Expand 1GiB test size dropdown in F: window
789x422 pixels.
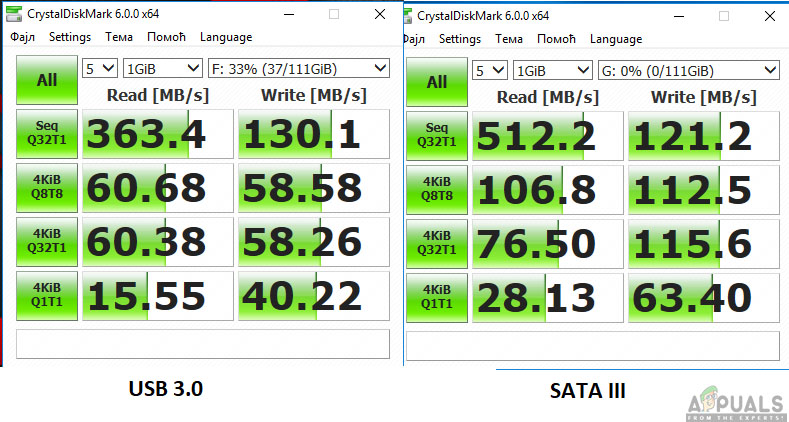[x=163, y=68]
